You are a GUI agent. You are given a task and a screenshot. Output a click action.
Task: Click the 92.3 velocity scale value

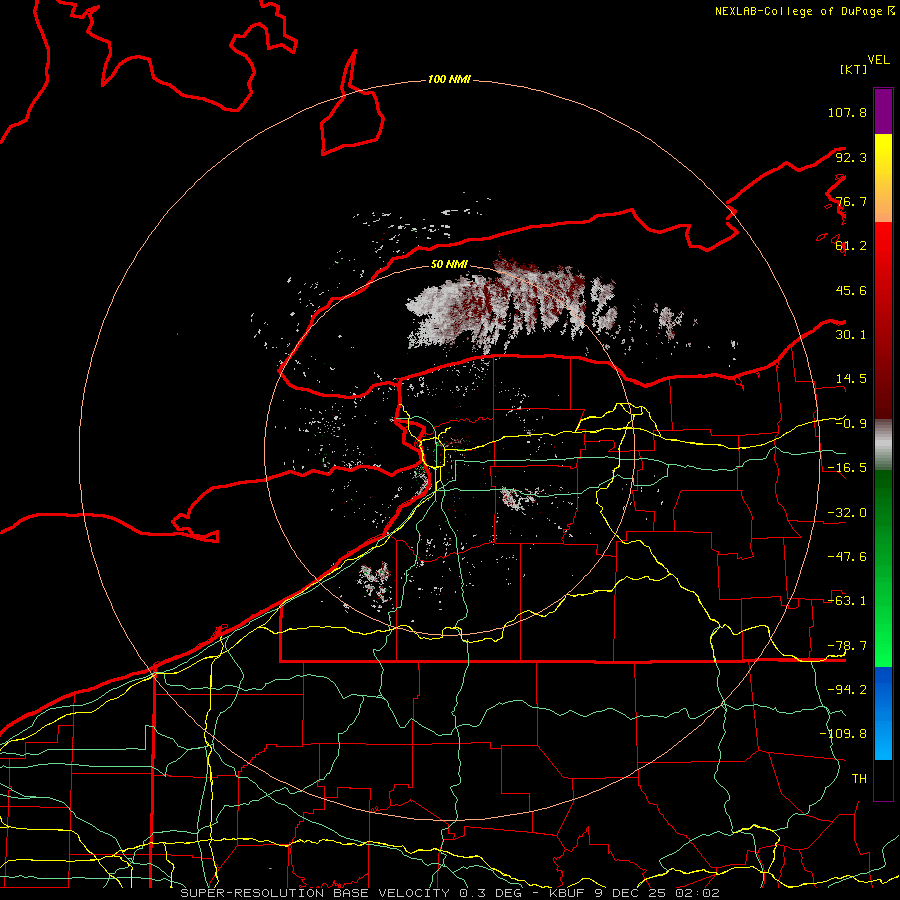coord(851,157)
